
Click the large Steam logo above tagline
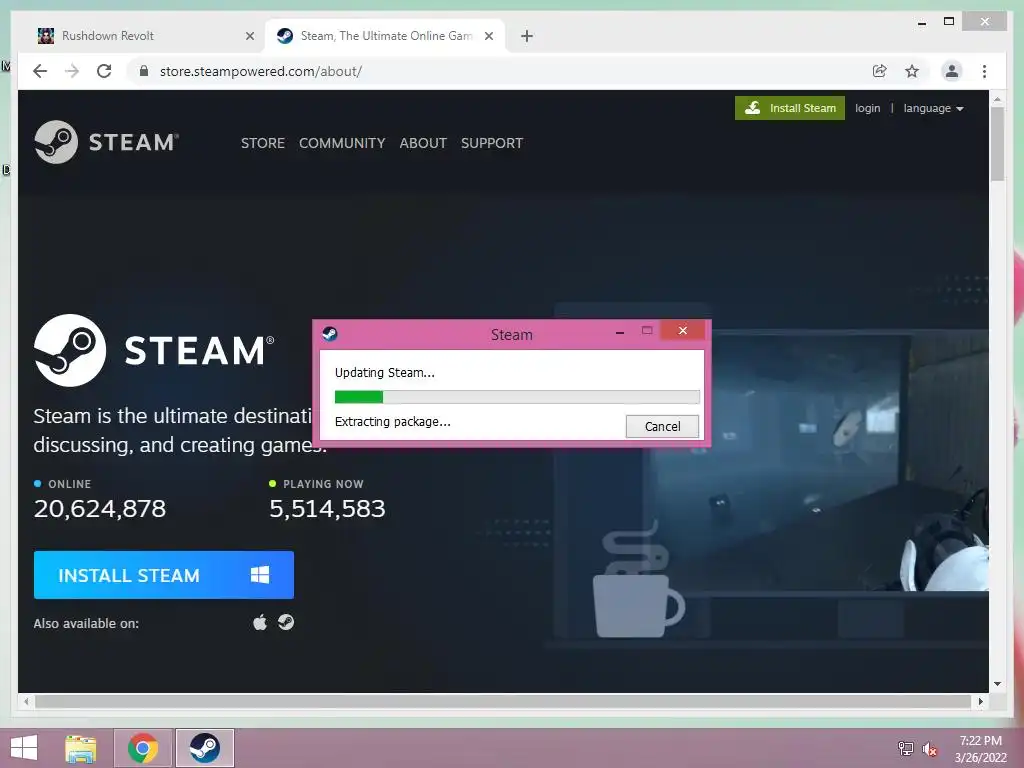pyautogui.click(x=154, y=350)
